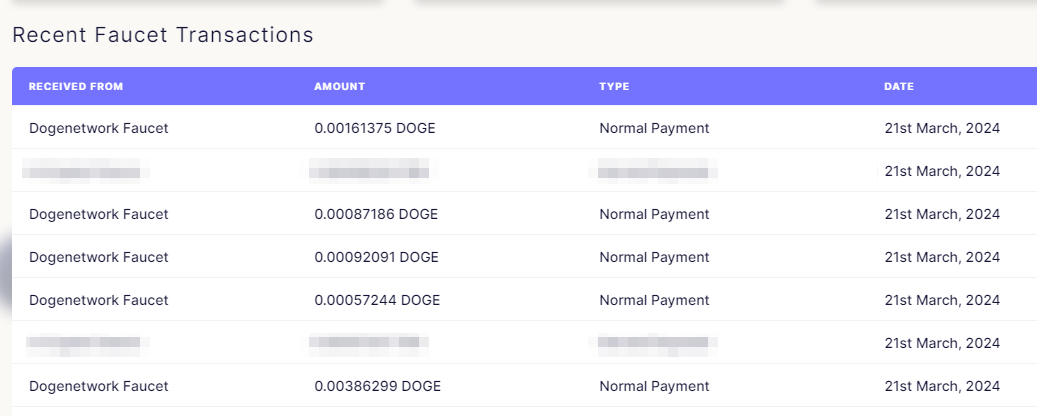
Task: Click the 0.00386299 DOGE amount
Action: [x=378, y=386]
